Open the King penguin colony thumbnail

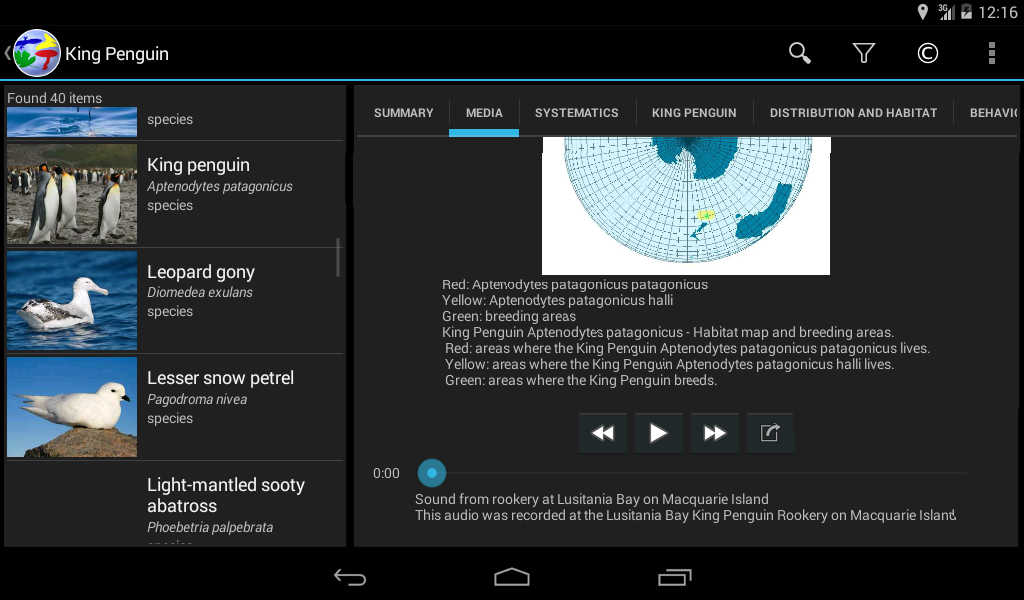72,194
